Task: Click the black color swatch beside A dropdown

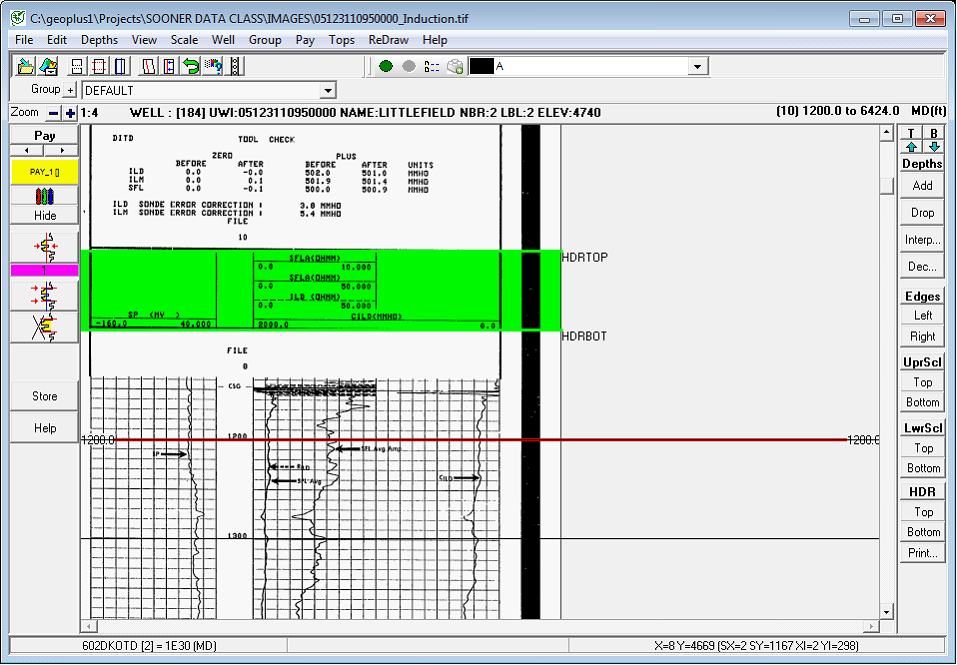Action: point(482,65)
